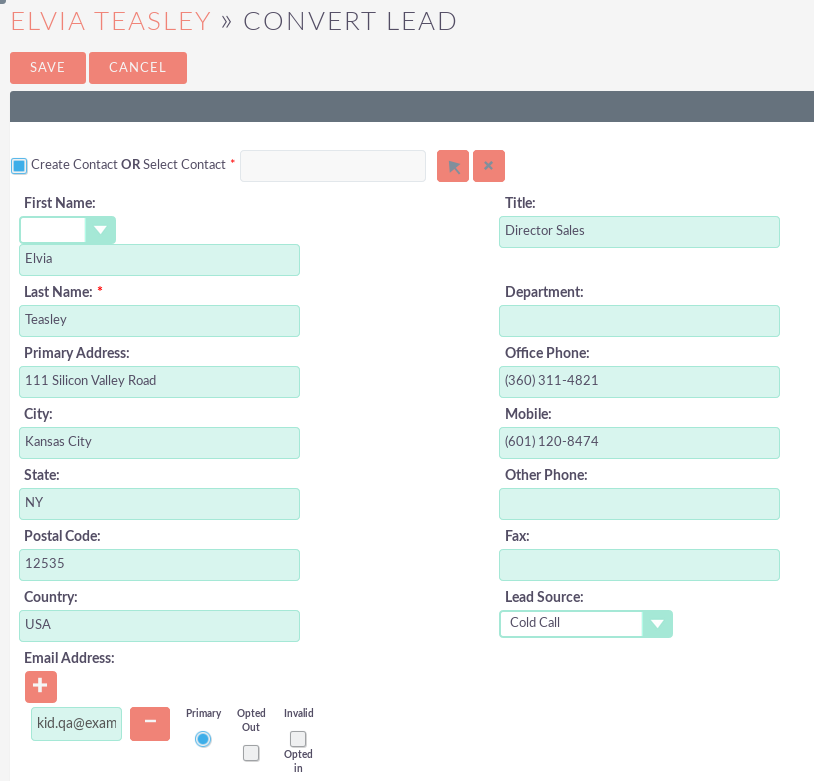Focus the Select Contact search field

click(x=333, y=166)
